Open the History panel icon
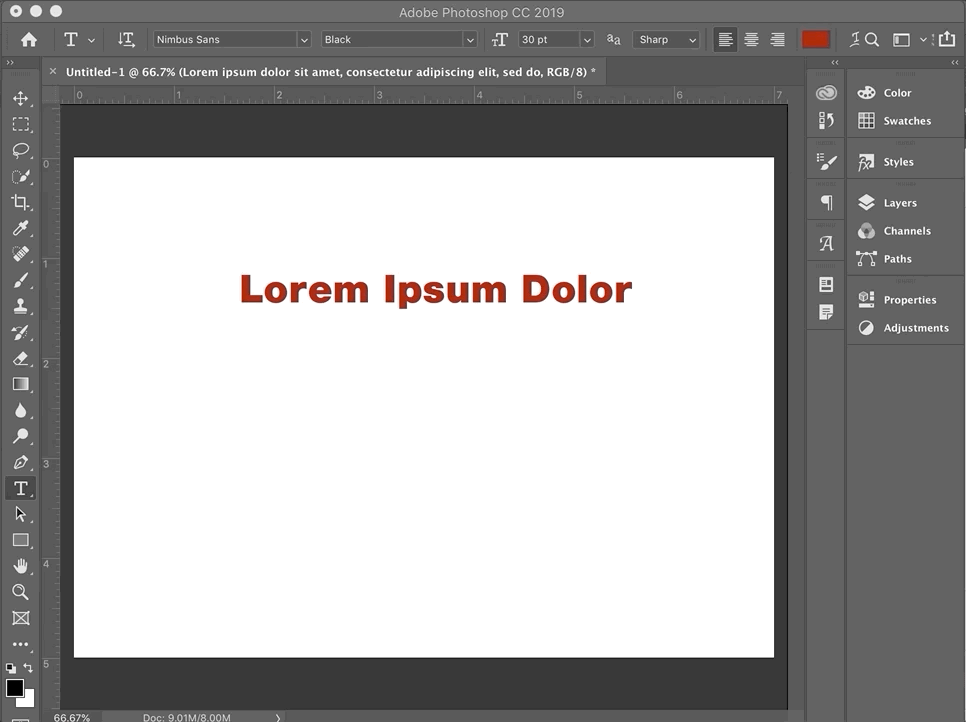 coord(826,120)
